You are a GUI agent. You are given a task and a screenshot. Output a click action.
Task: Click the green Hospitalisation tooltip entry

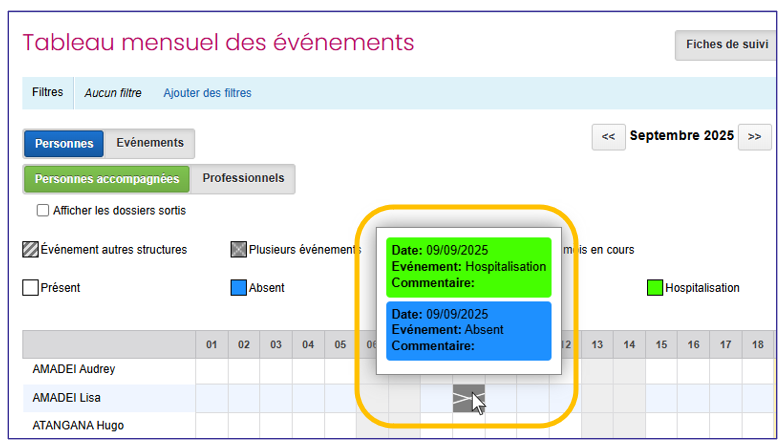click(x=468, y=267)
